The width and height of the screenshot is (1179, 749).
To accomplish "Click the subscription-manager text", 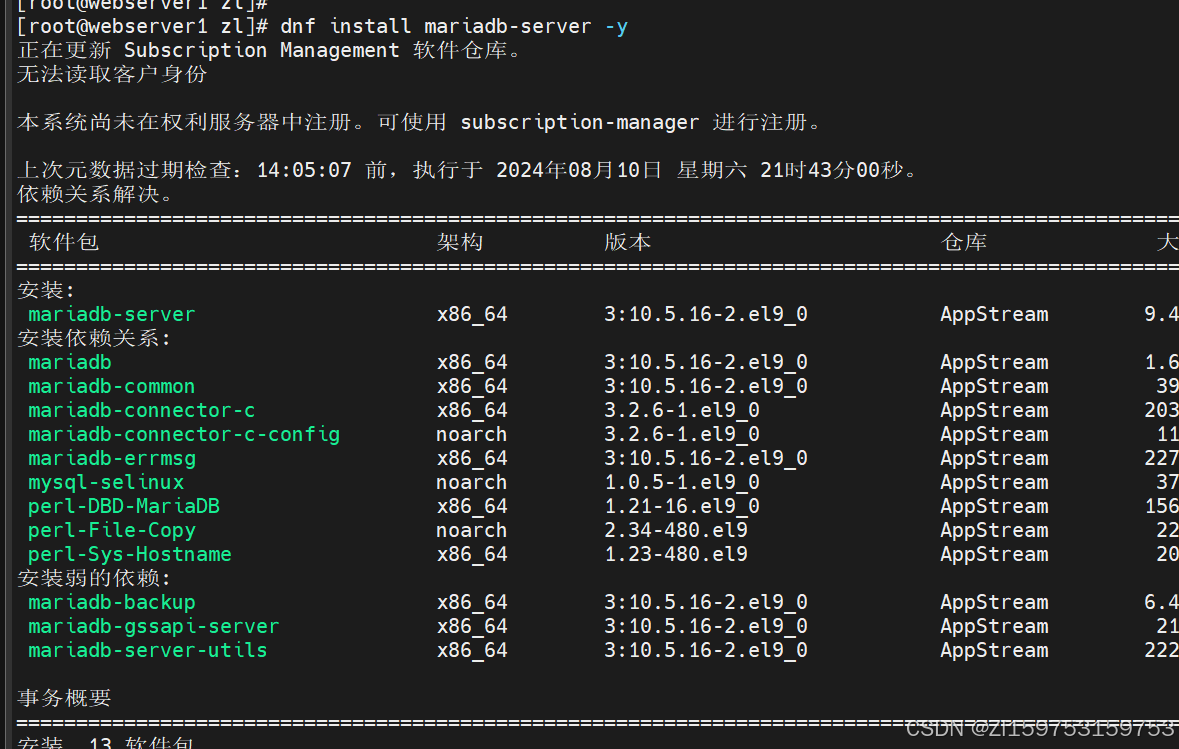I will coord(580,123).
